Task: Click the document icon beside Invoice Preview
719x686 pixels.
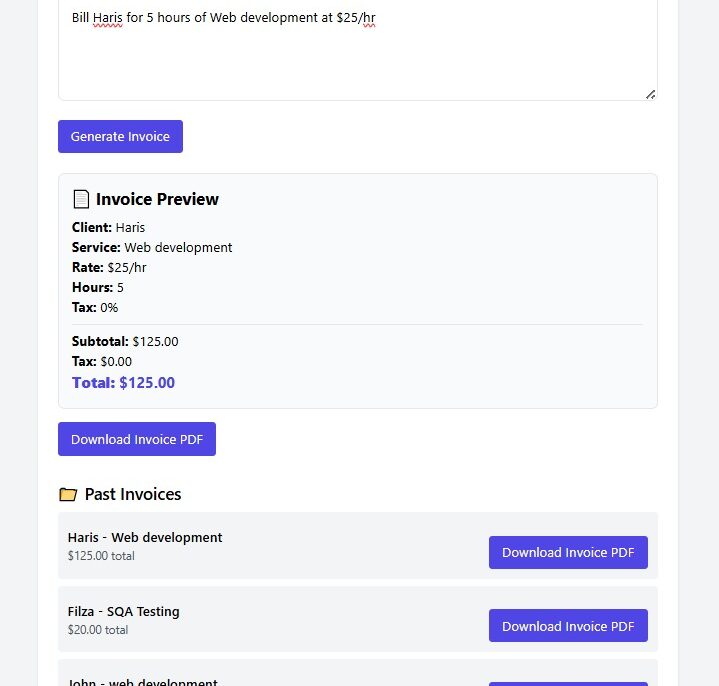Action: click(x=81, y=199)
